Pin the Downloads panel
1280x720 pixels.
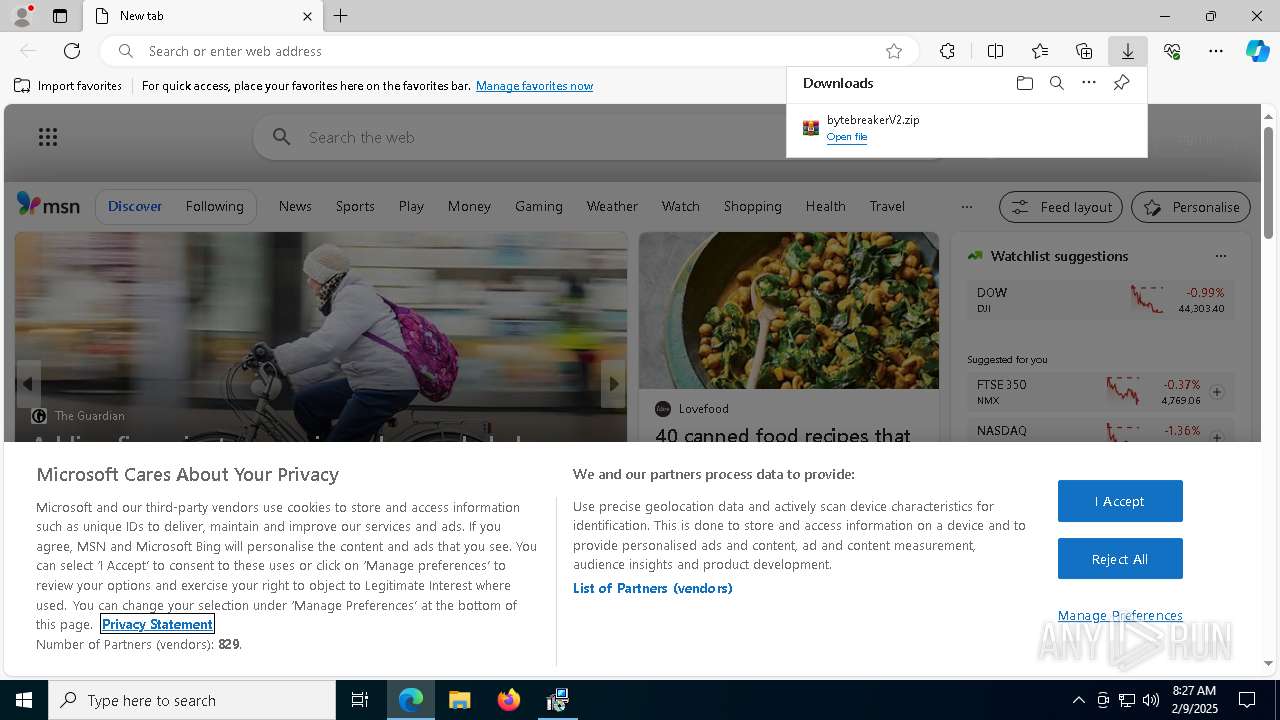1121,83
